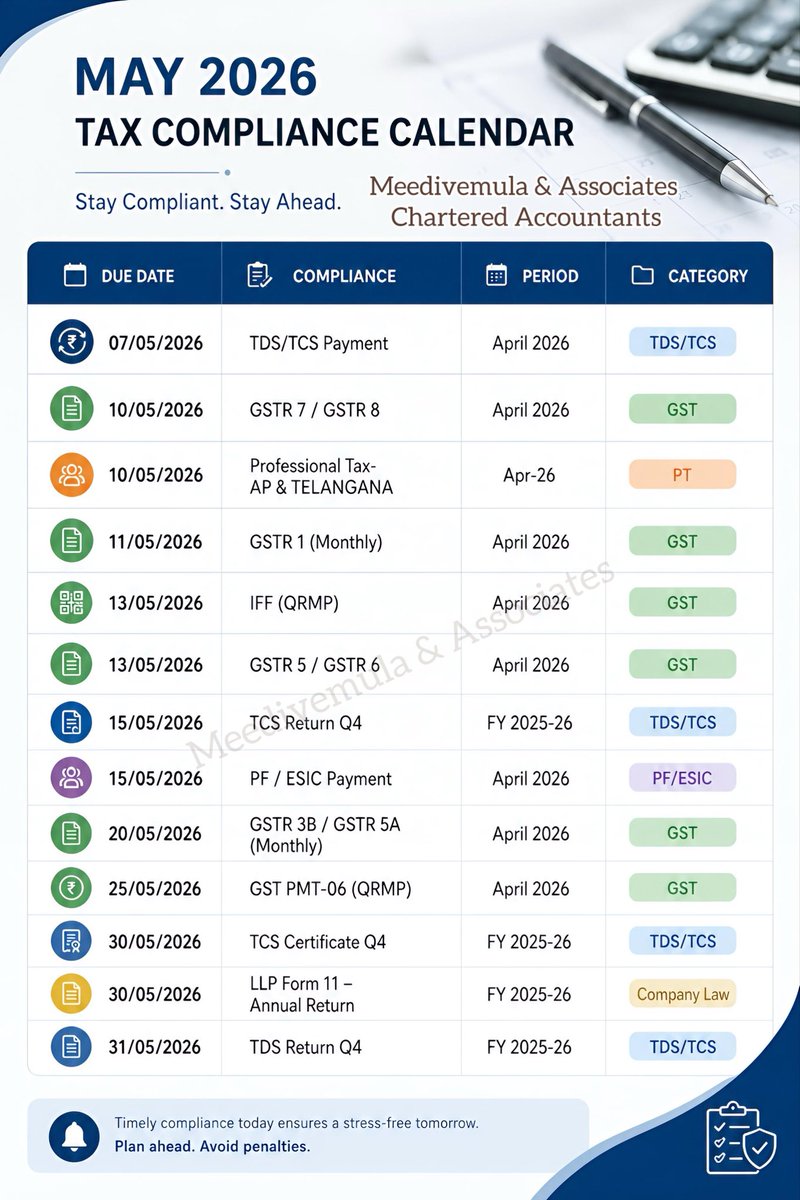Click the 'TDS/TCS Payment' compliance text
Image resolution: width=800 pixels, height=1200 pixels.
(319, 343)
